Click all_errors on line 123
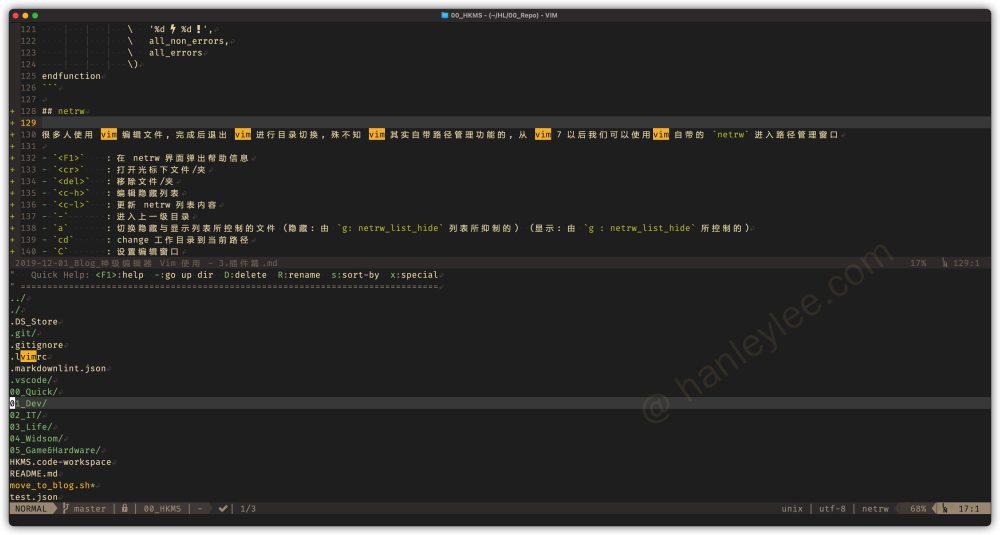Image resolution: width=1000 pixels, height=535 pixels. 175,52
